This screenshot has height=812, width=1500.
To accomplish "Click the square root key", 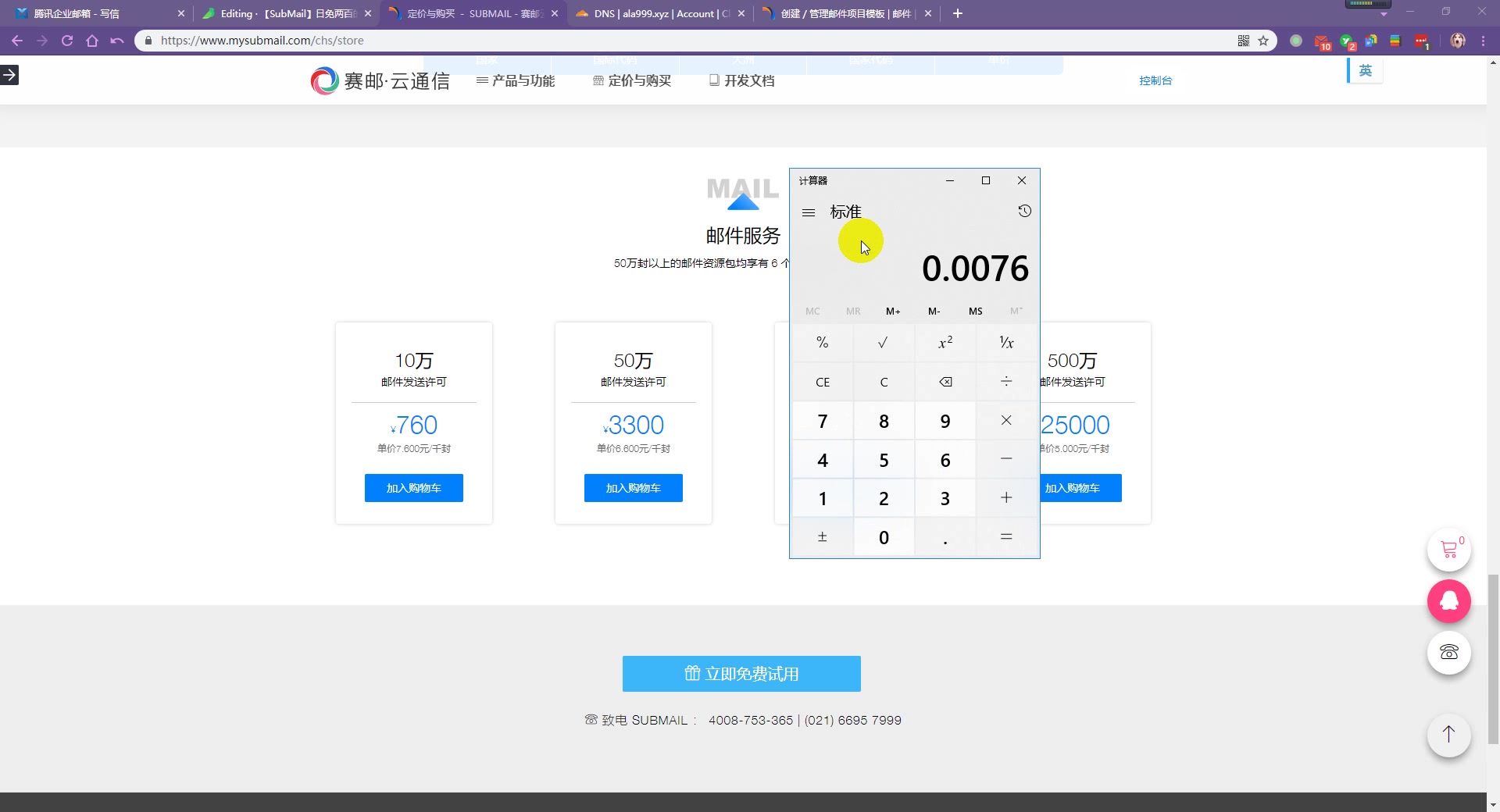I will (x=884, y=343).
